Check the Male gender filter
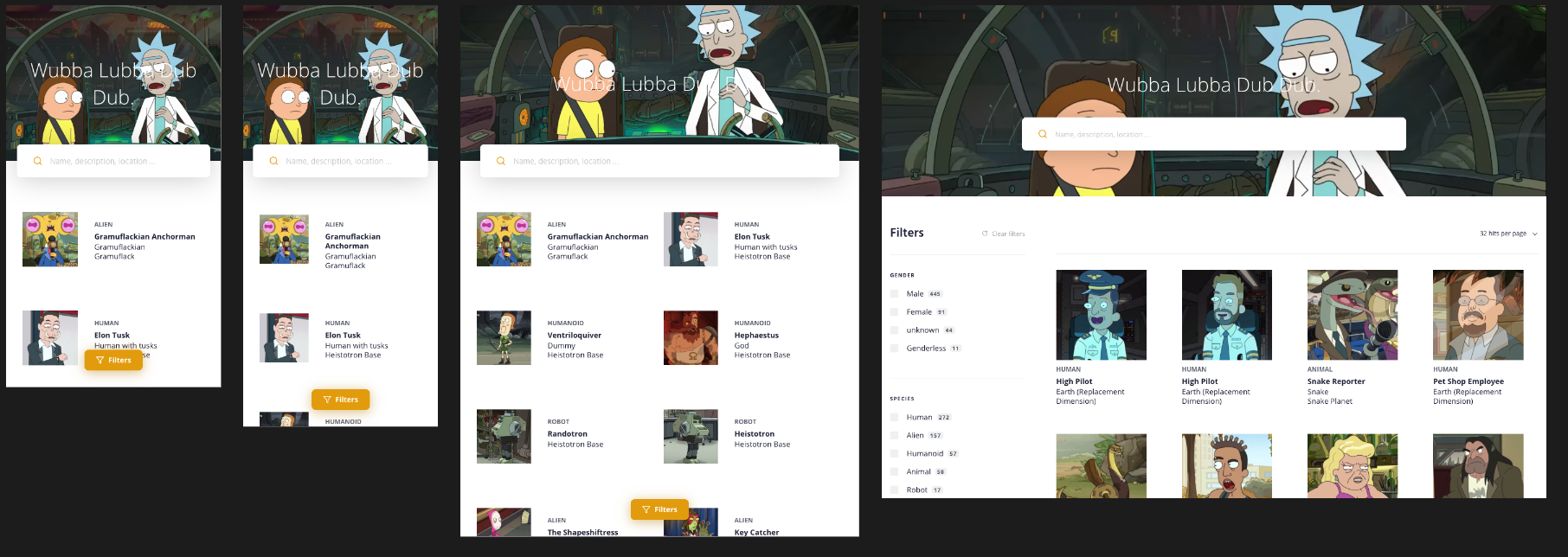 point(894,294)
